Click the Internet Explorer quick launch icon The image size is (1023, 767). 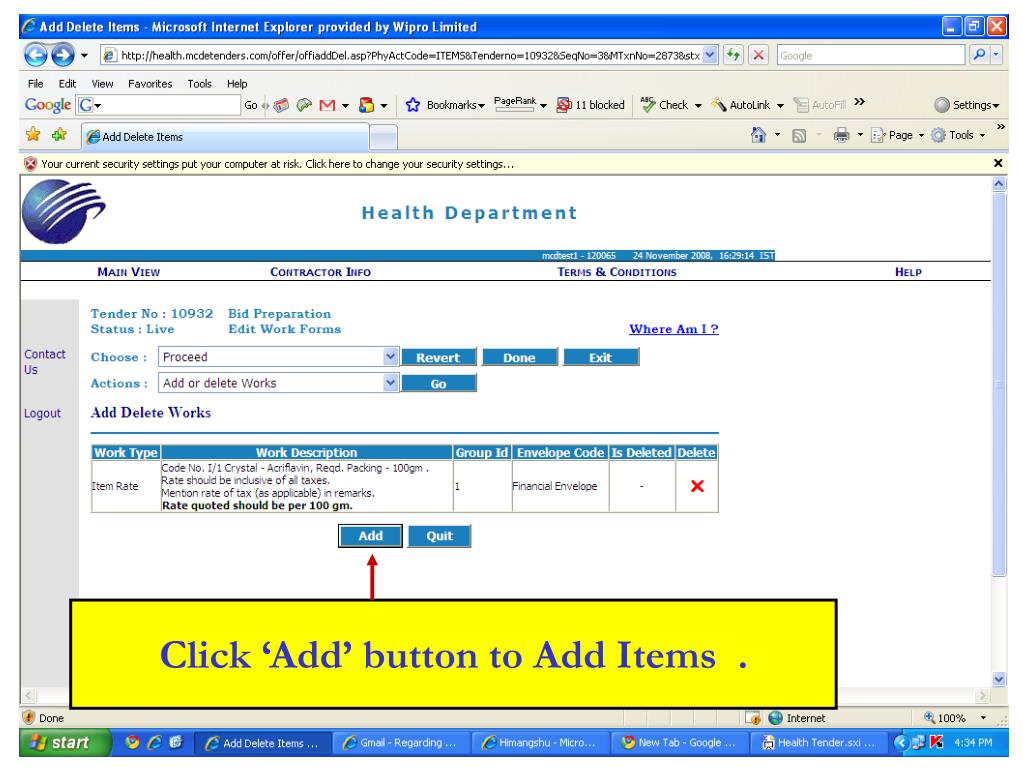(155, 742)
